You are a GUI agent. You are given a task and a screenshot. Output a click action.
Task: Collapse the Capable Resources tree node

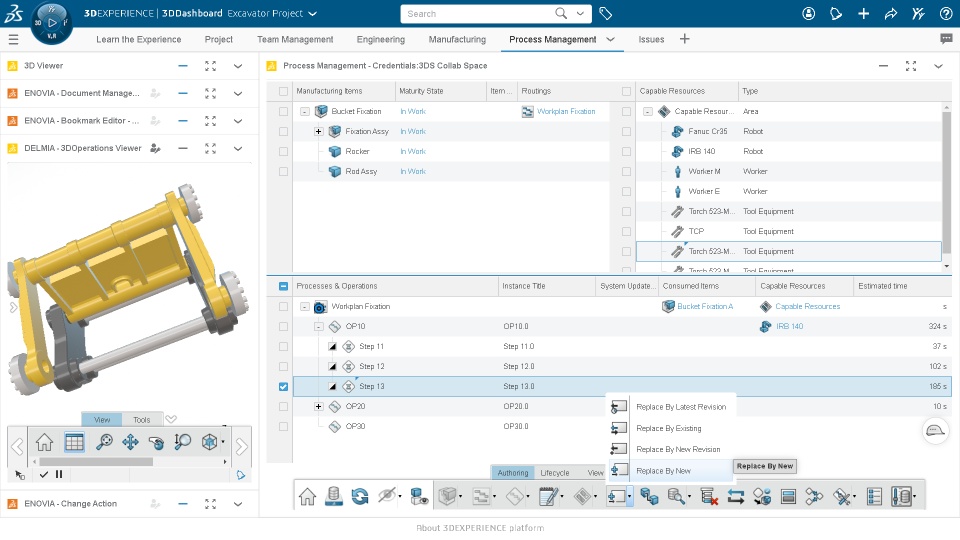(x=648, y=111)
